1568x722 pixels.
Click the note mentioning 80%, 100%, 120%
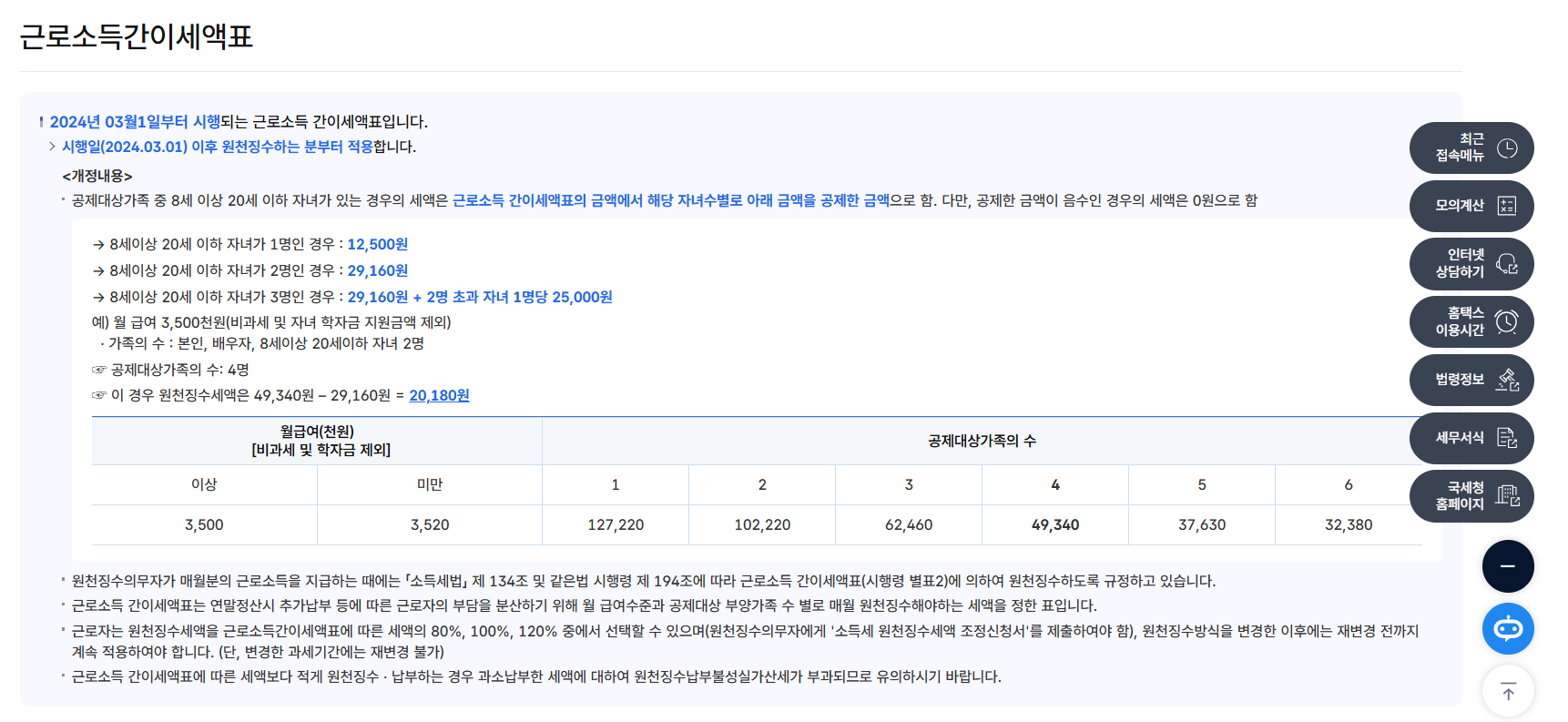(x=745, y=641)
